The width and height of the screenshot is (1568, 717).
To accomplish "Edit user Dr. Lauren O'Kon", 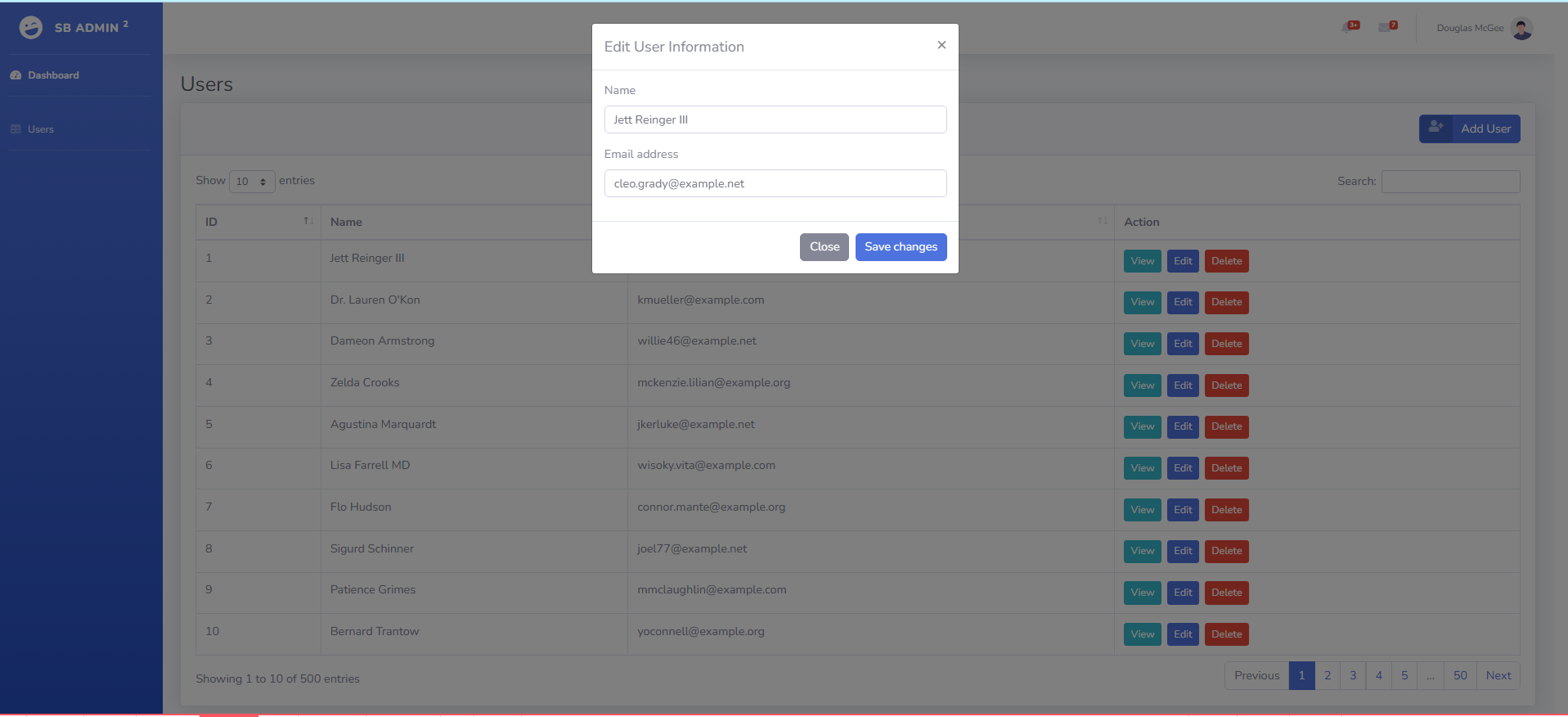I will point(1183,303).
